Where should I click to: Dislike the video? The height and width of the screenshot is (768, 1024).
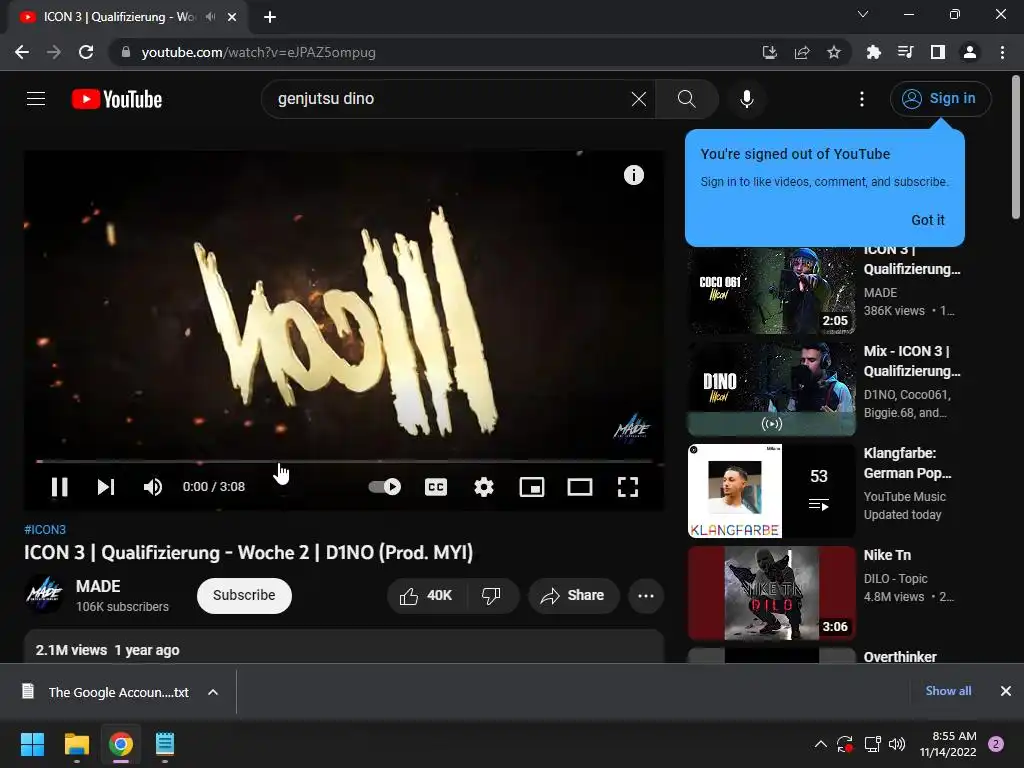(491, 596)
